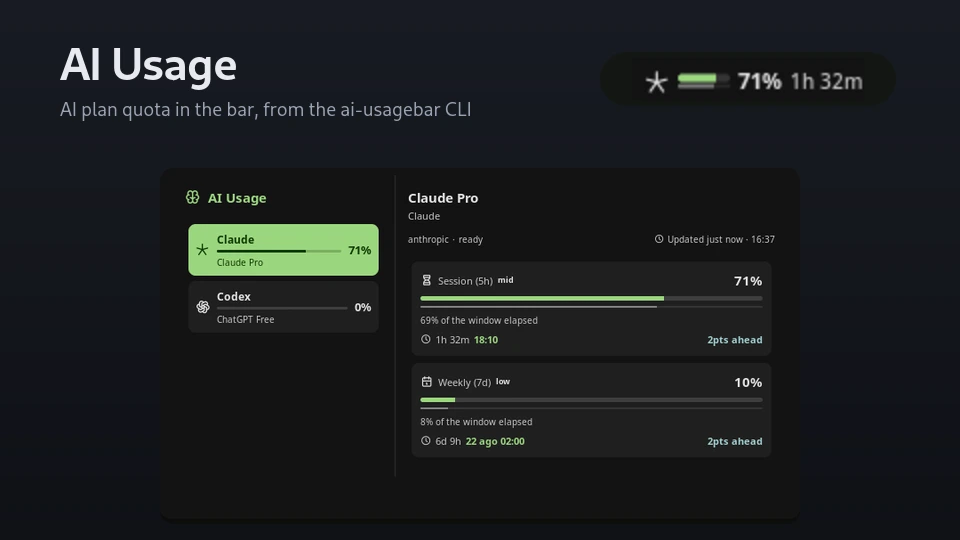Click '2pts ahead' in Session card
This screenshot has height=540, width=960.
point(735,340)
